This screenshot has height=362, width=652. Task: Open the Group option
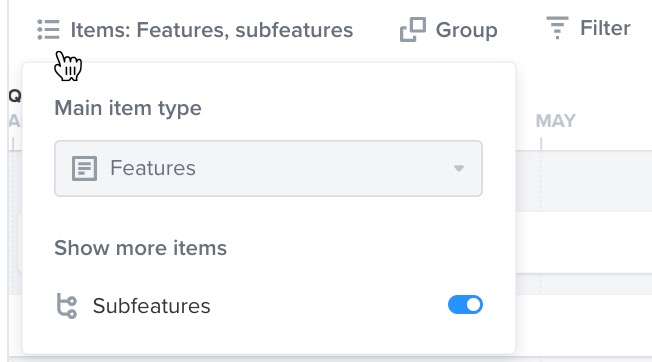point(448,30)
